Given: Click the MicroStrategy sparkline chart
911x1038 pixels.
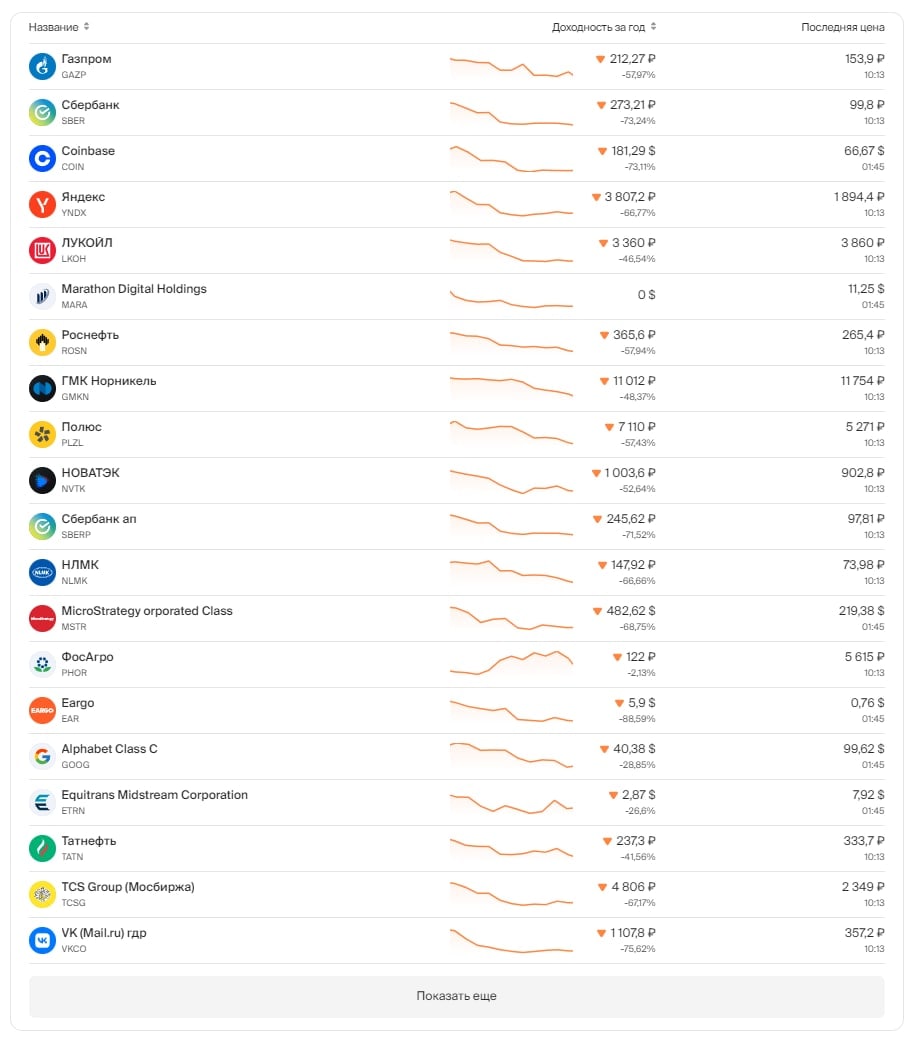Looking at the screenshot, I should (511, 618).
